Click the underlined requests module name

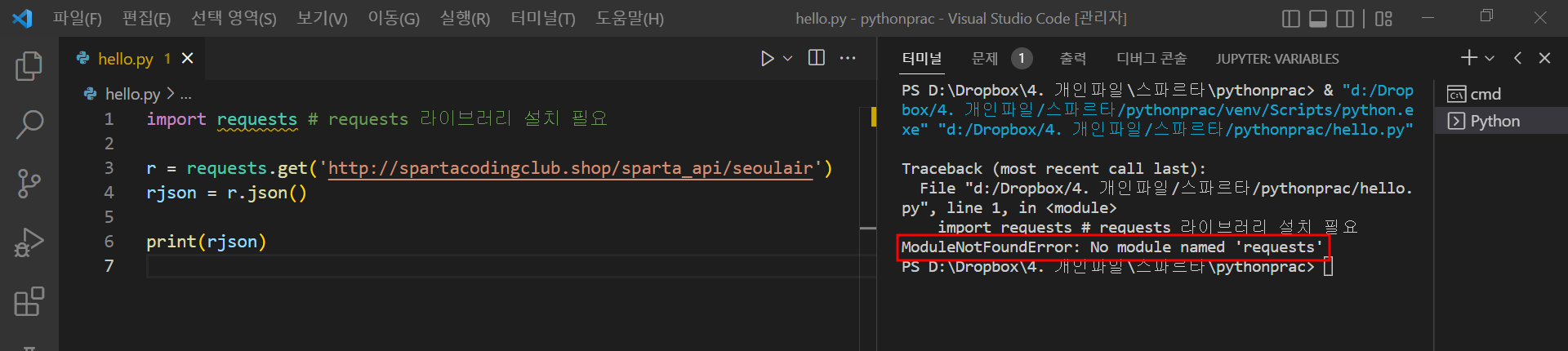[257, 119]
